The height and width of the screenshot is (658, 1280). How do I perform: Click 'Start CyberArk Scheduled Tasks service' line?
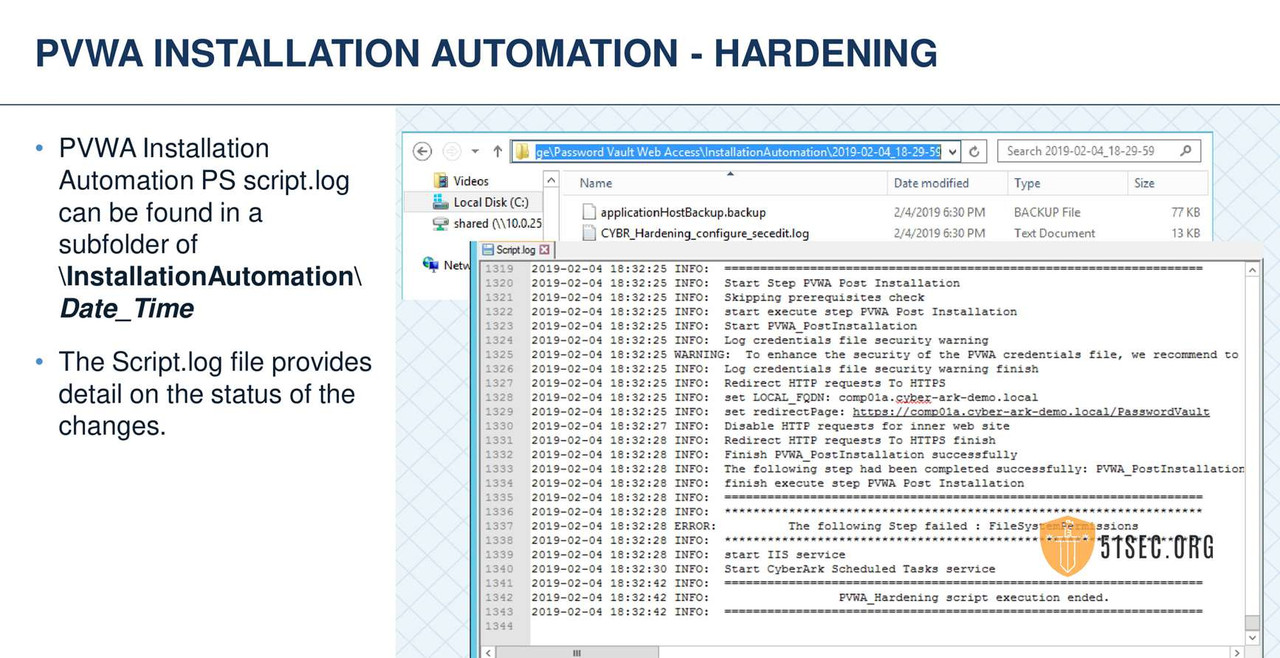click(859, 569)
